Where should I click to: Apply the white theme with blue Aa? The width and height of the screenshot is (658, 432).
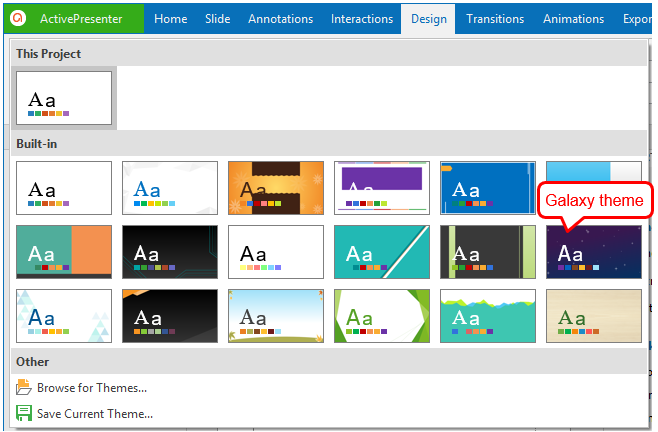click(170, 188)
